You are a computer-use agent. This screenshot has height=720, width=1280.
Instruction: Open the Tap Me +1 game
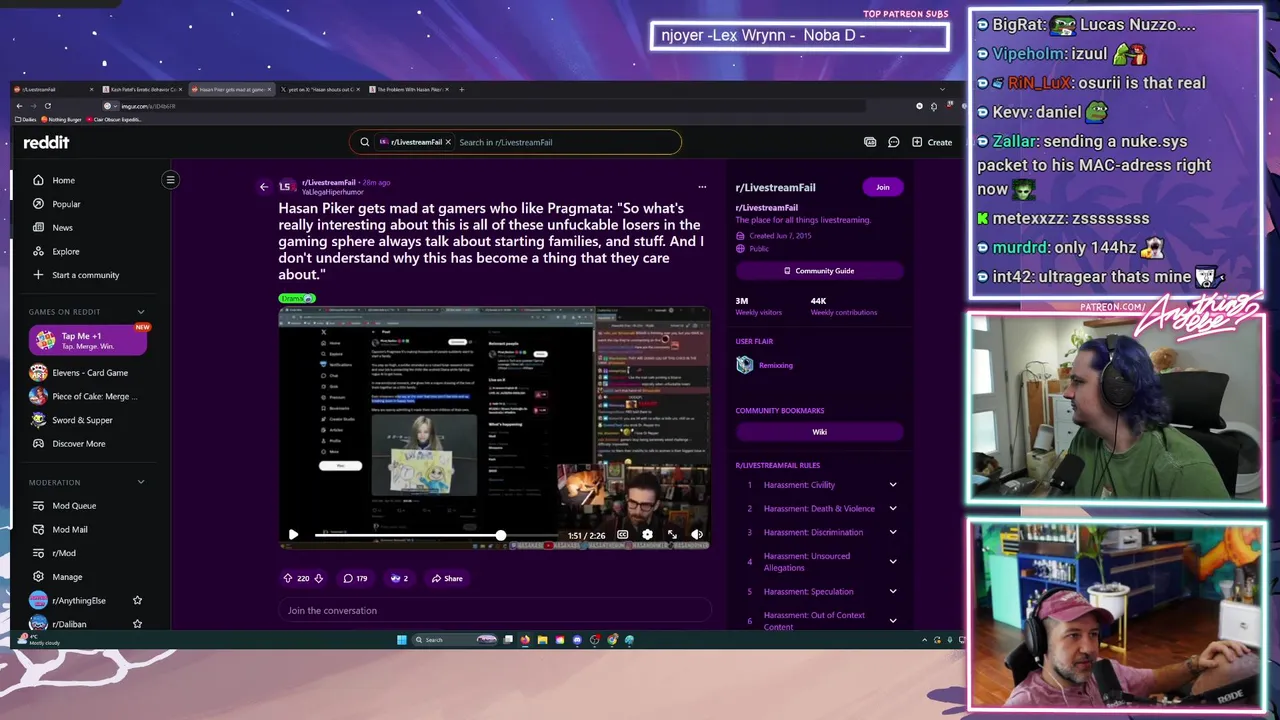[x=88, y=340]
